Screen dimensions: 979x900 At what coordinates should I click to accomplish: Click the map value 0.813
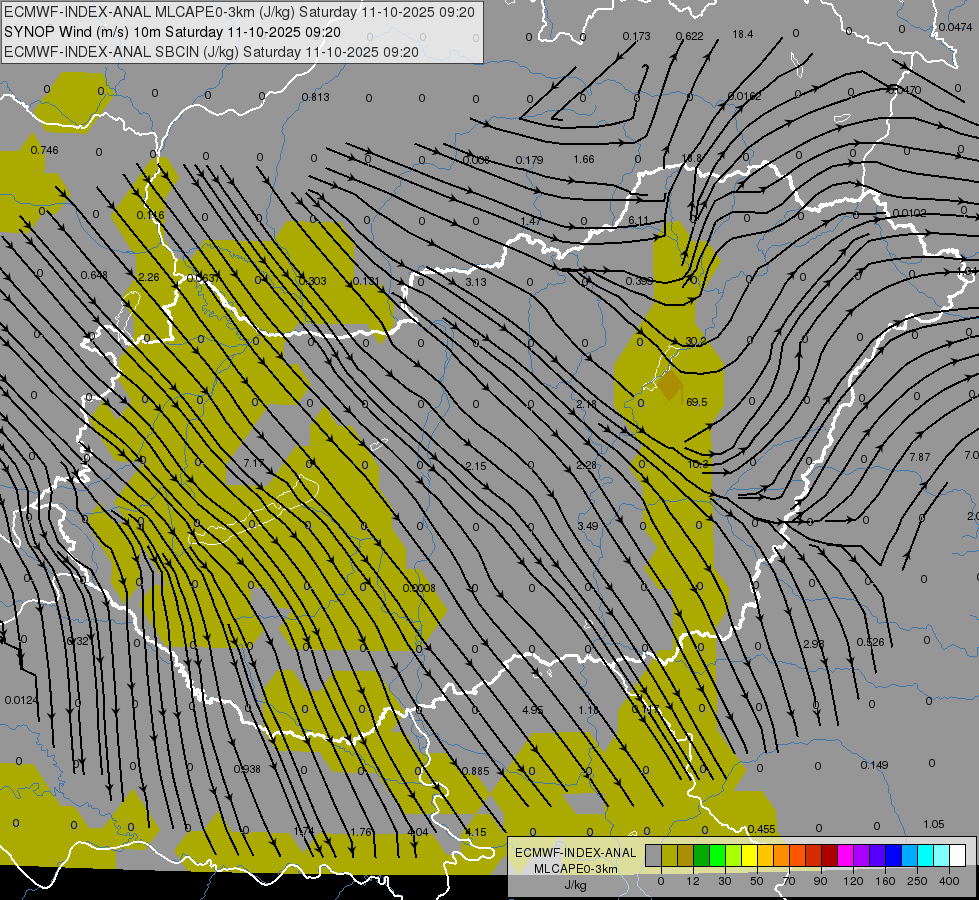click(x=315, y=97)
